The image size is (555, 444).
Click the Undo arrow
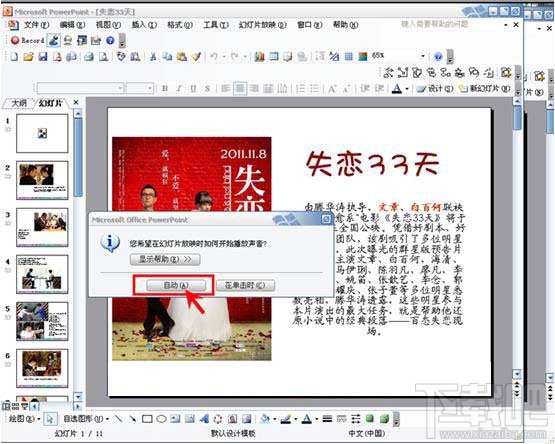pyautogui.click(x=214, y=56)
